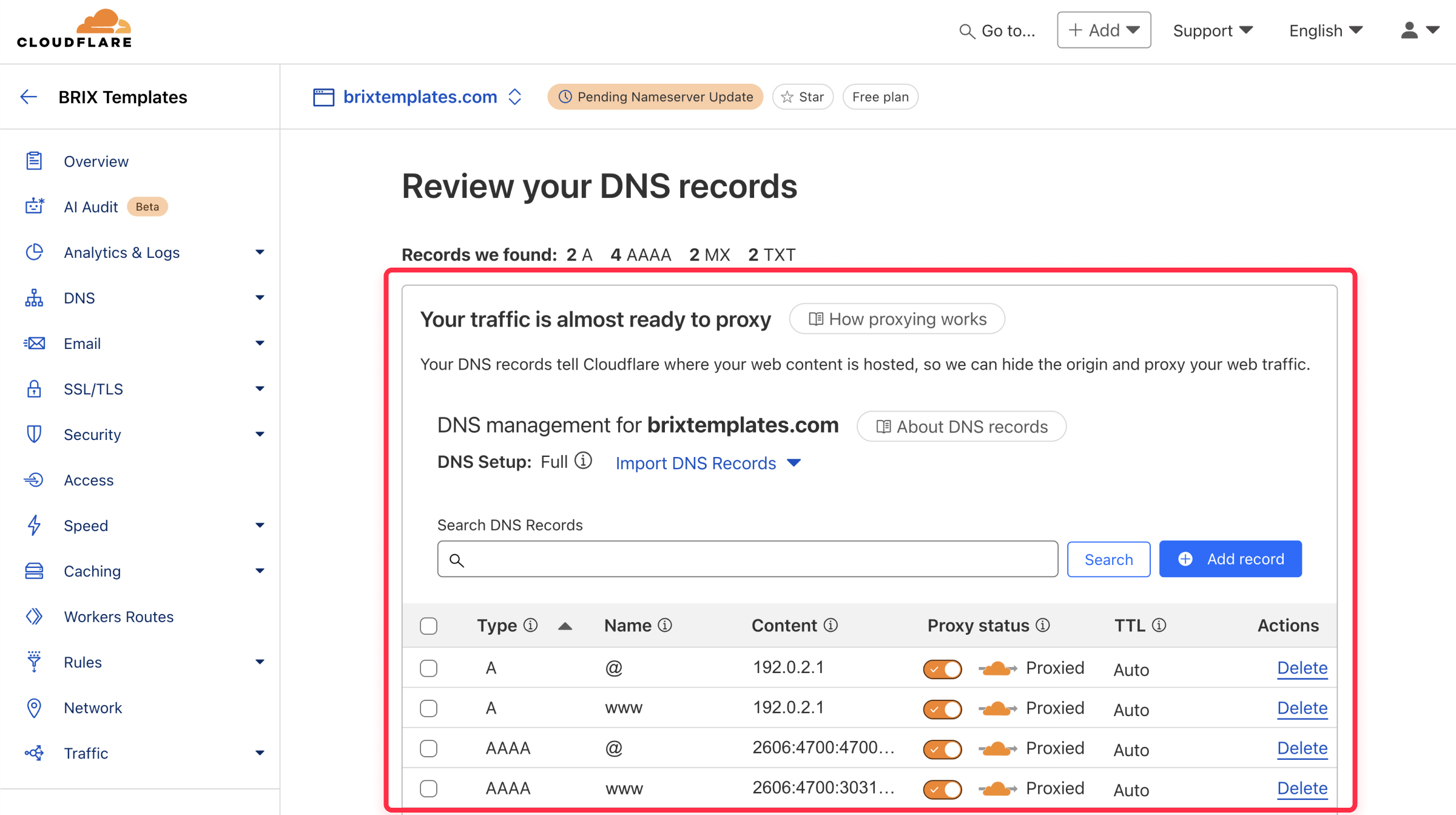The height and width of the screenshot is (815, 1456).
Task: Click the info icon beside Type column header
Action: 530,625
